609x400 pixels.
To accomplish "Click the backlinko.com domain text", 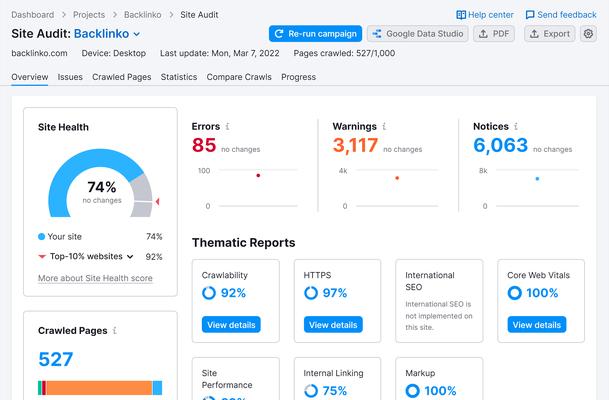I will 39,53.
